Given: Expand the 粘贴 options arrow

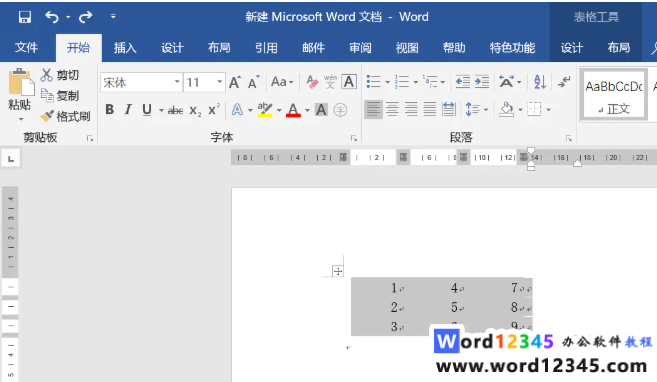Looking at the screenshot, I should [x=21, y=119].
